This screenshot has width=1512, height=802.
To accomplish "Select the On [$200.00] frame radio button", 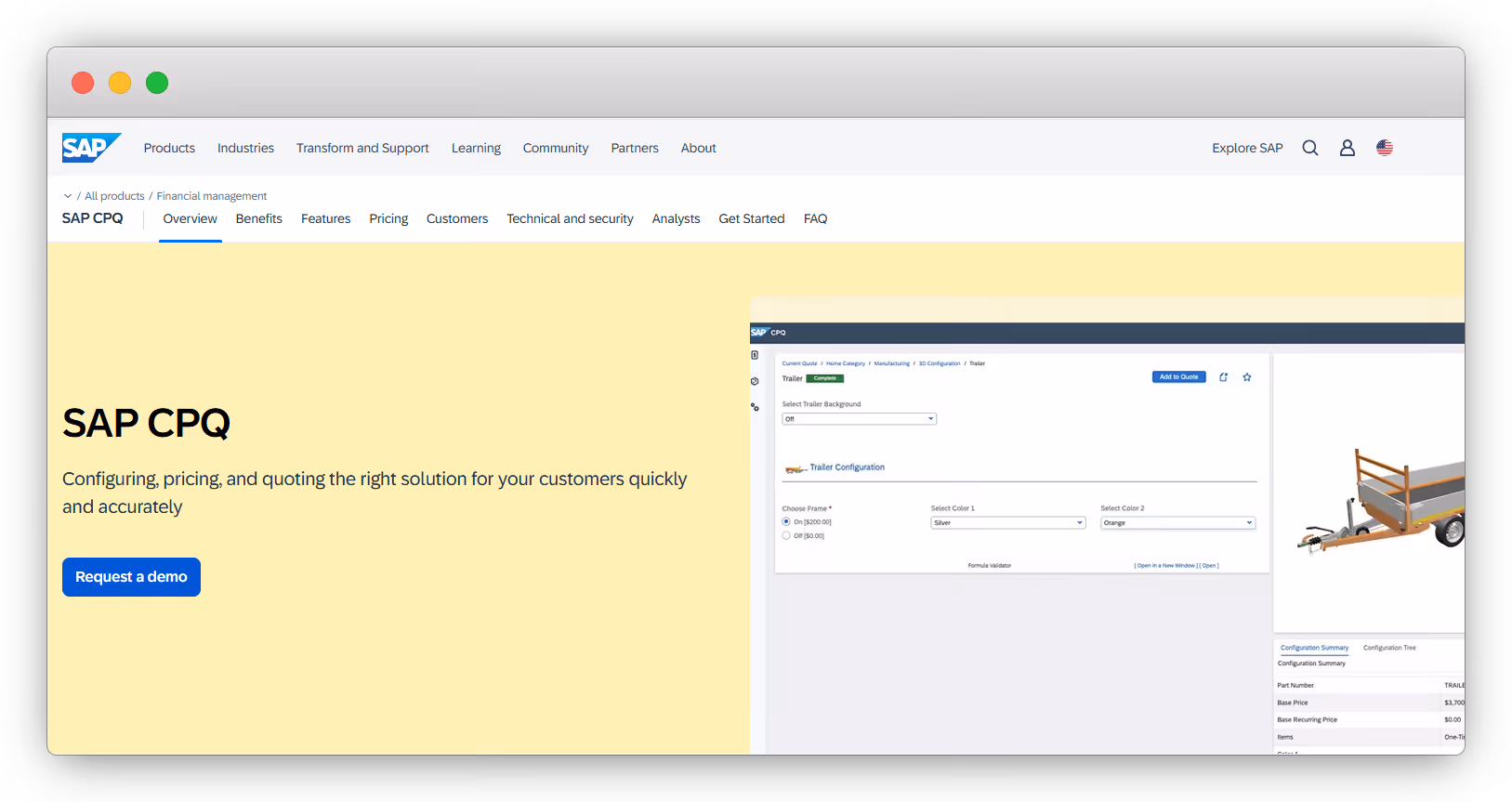I will click(x=786, y=521).
